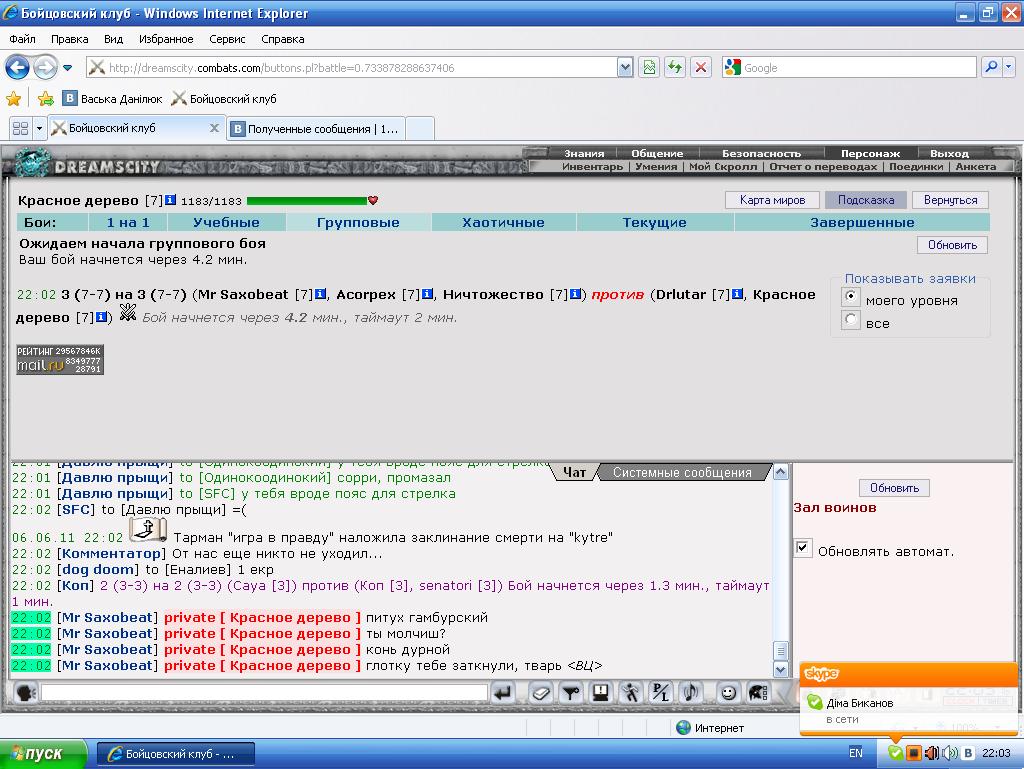Open recent pages dropdown arrow

[67, 67]
